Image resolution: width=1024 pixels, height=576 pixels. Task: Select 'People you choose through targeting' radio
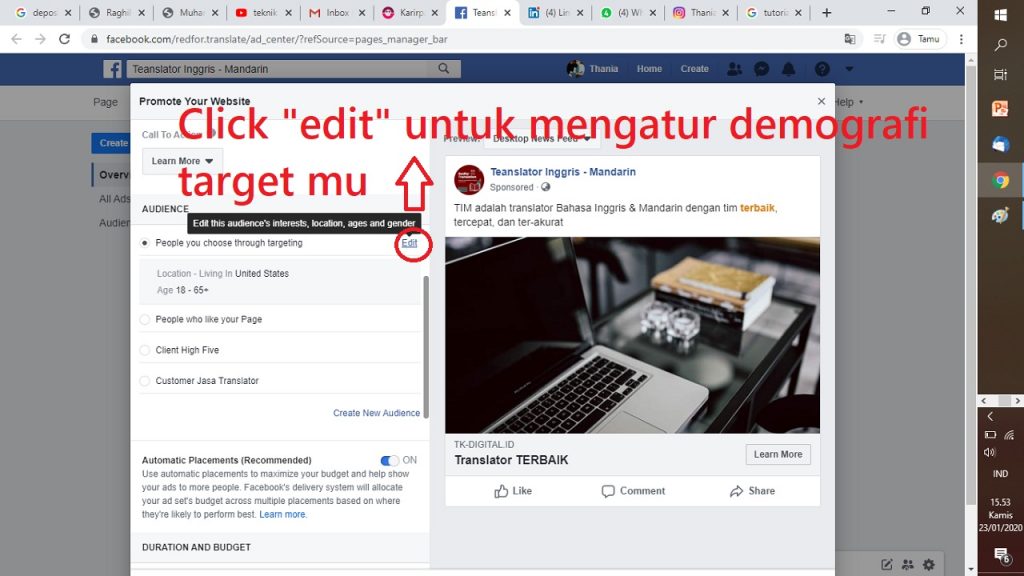pos(145,243)
